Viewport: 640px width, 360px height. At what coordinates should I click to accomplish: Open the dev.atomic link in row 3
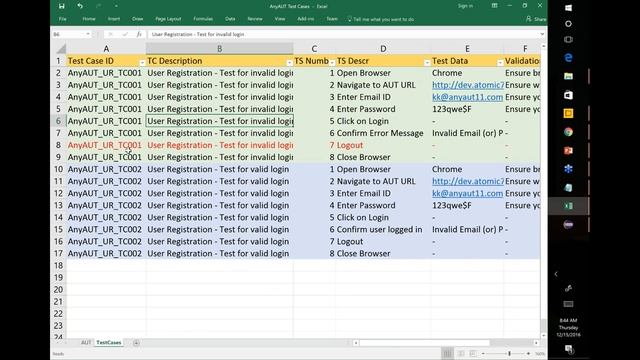click(x=468, y=85)
